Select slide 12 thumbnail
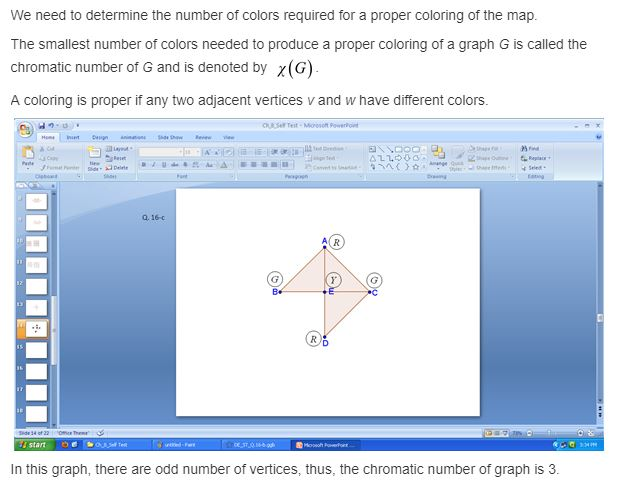Screen dimensions: 620x499 tap(36, 286)
